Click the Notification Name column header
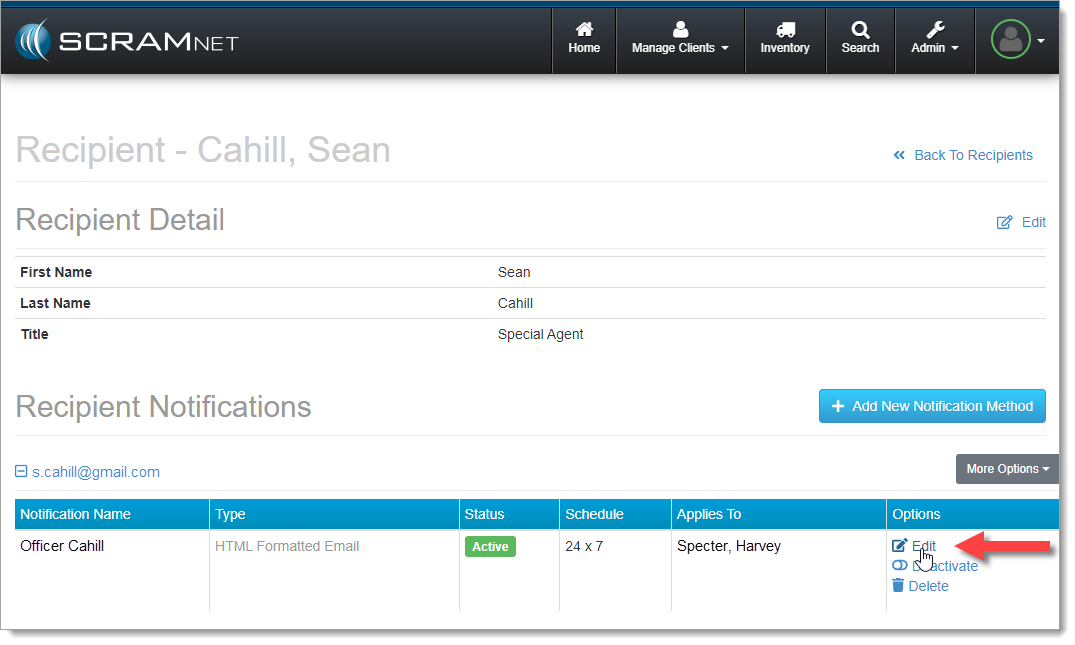1075x645 pixels. pos(76,514)
